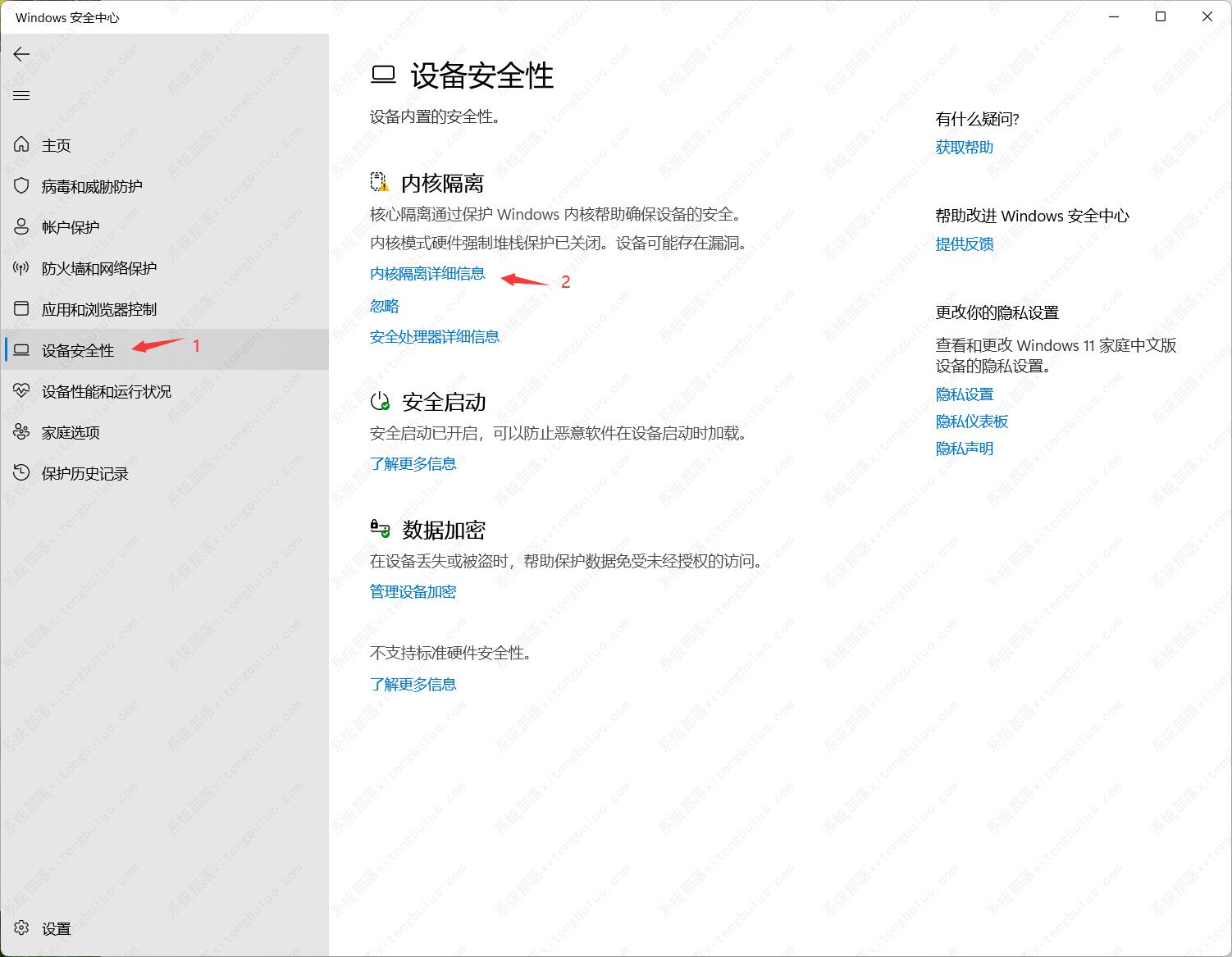Click the 设备安全性 page title
The height and width of the screenshot is (957, 1232).
tap(482, 76)
